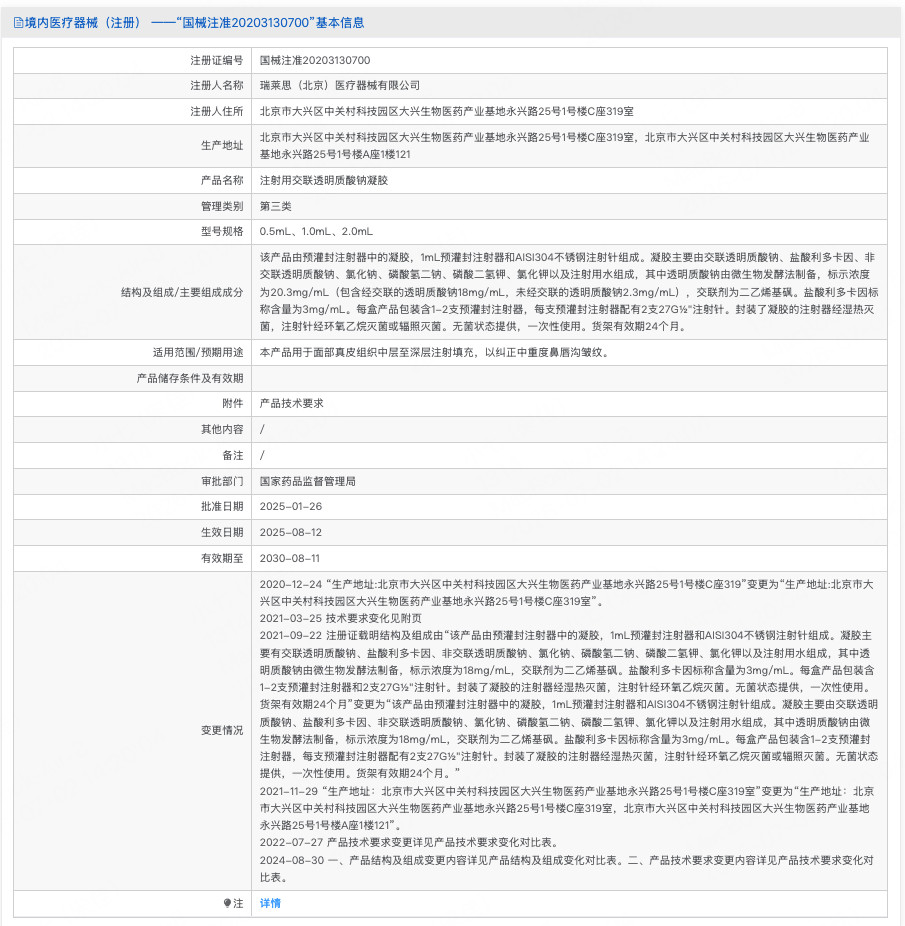This screenshot has width=905, height=926.
Task: Click the 结构及组成/主要组成成分 label
Action: point(182,292)
